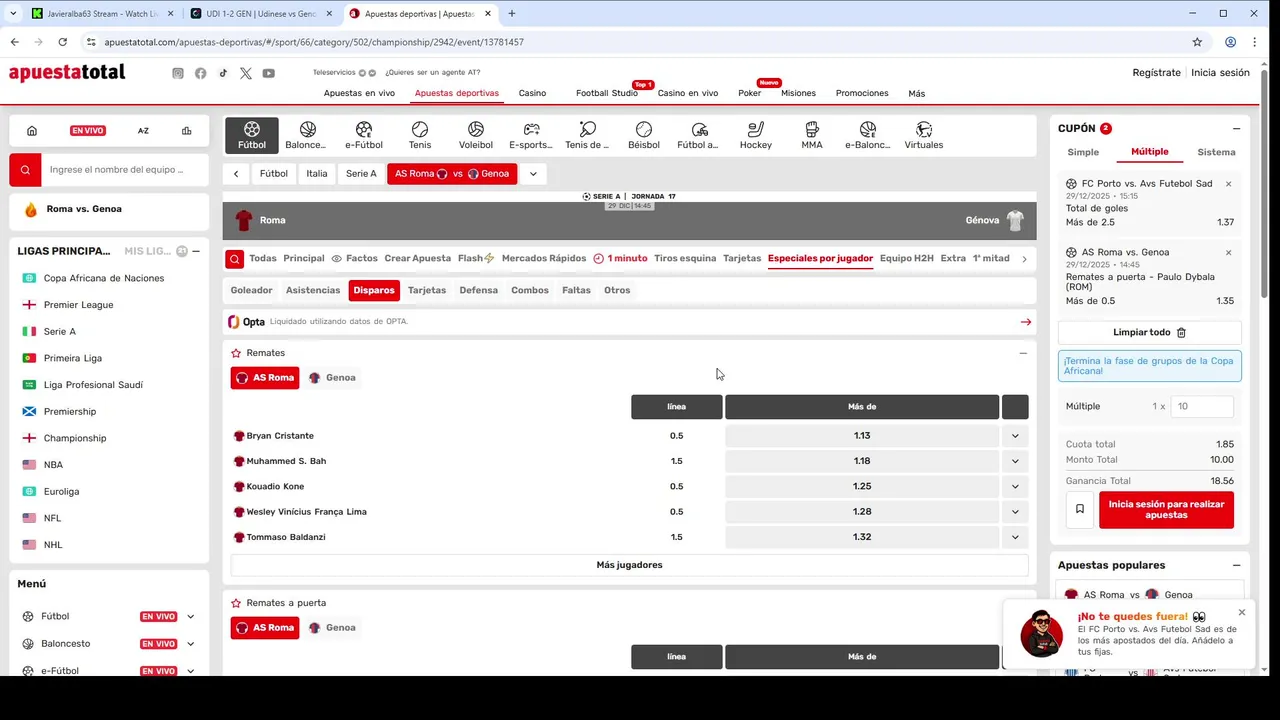The width and height of the screenshot is (1280, 720).
Task: Open the Instagram social icon
Action: coord(178,73)
